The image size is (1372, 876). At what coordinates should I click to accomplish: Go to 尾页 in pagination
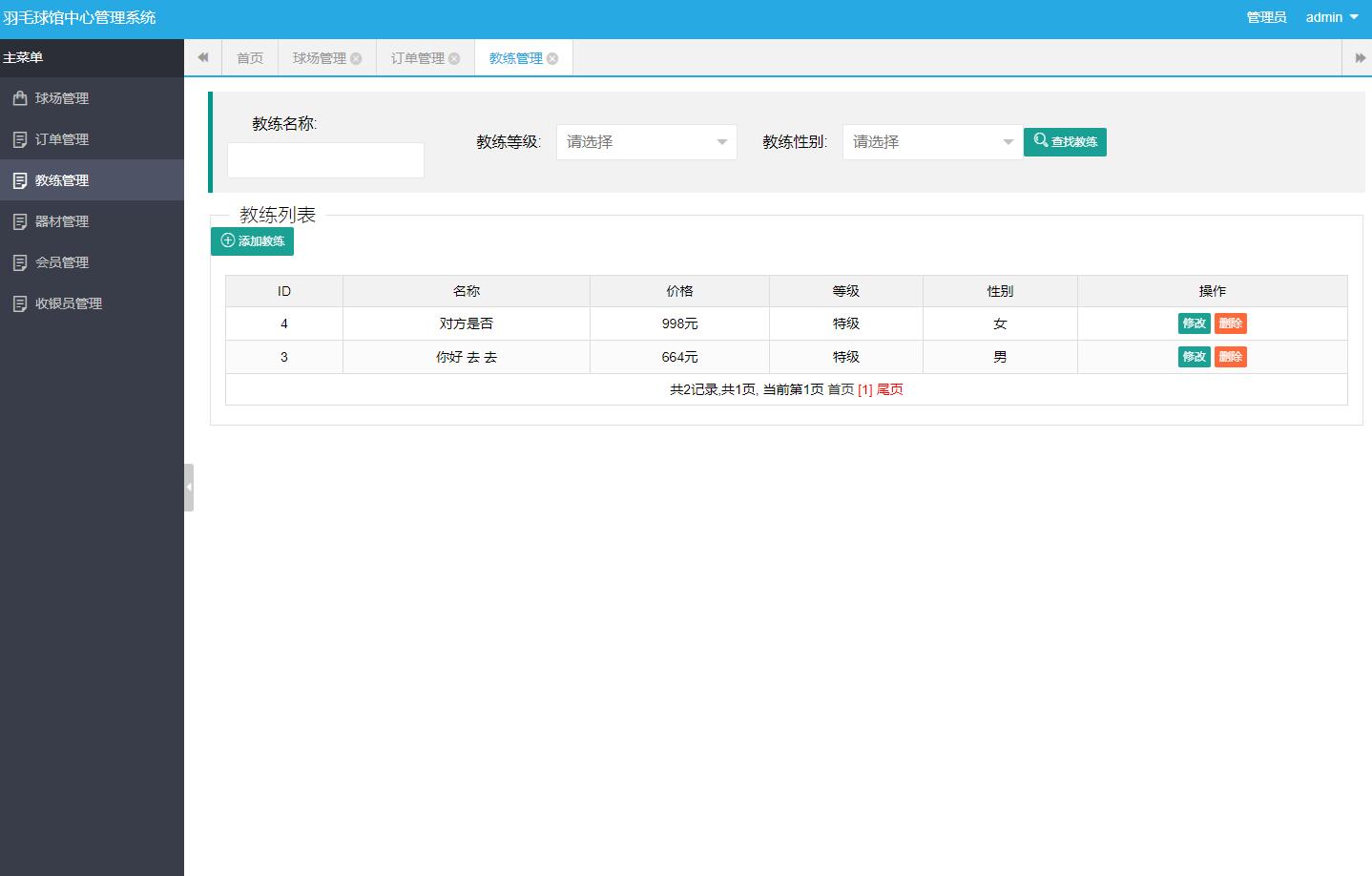click(889, 389)
